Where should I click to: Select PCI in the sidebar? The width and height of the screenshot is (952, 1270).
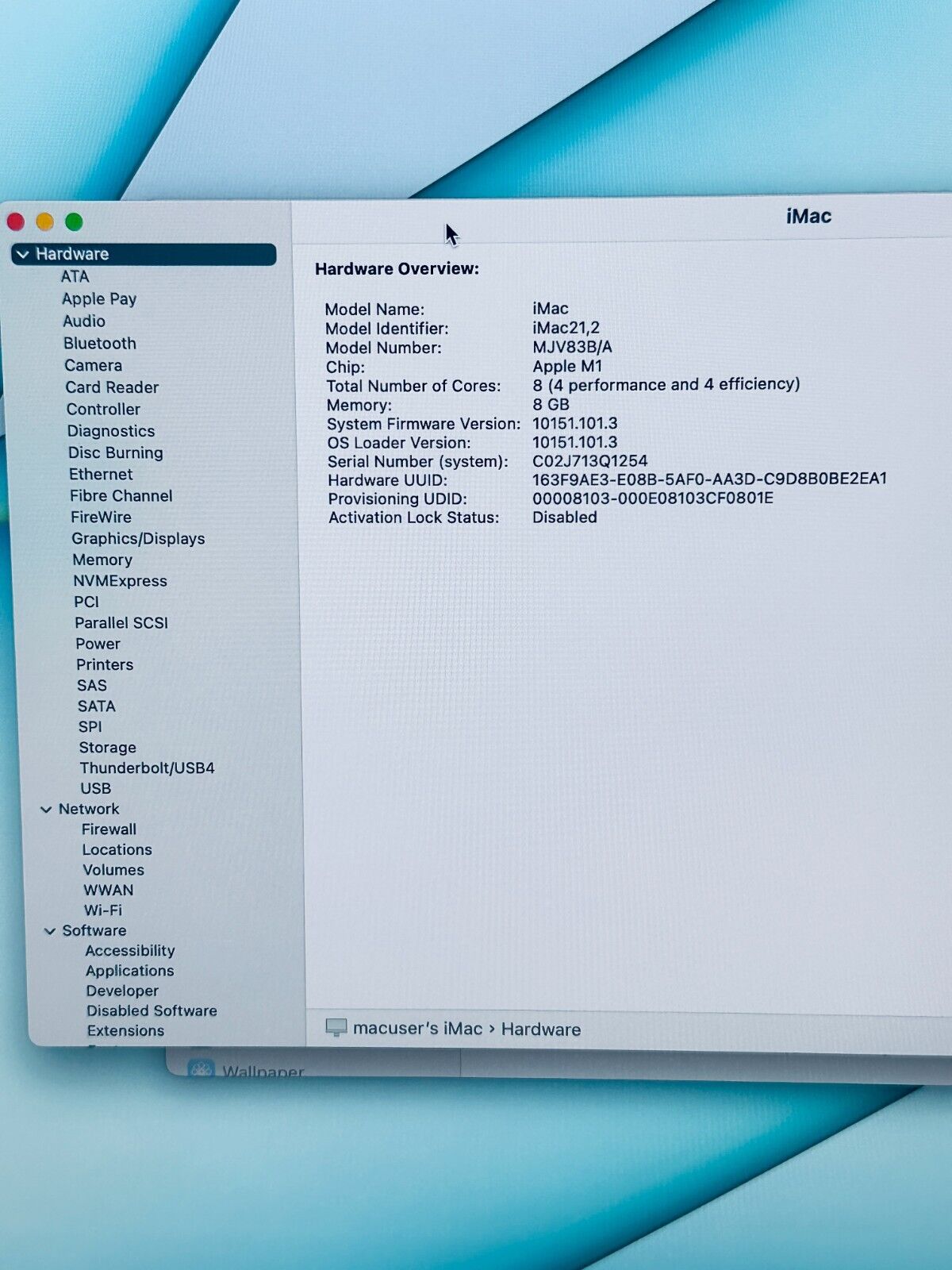(x=86, y=602)
